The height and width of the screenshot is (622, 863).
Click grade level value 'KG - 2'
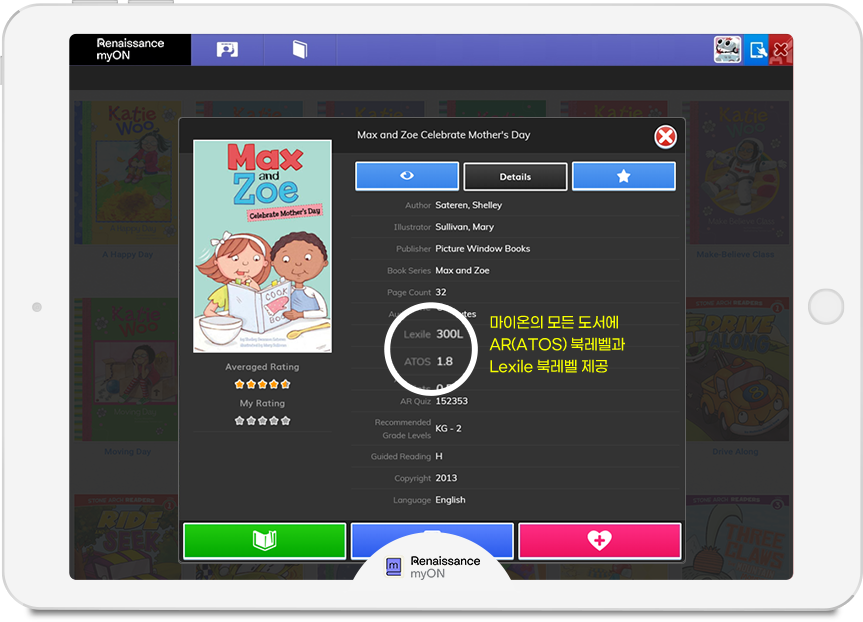(x=449, y=429)
